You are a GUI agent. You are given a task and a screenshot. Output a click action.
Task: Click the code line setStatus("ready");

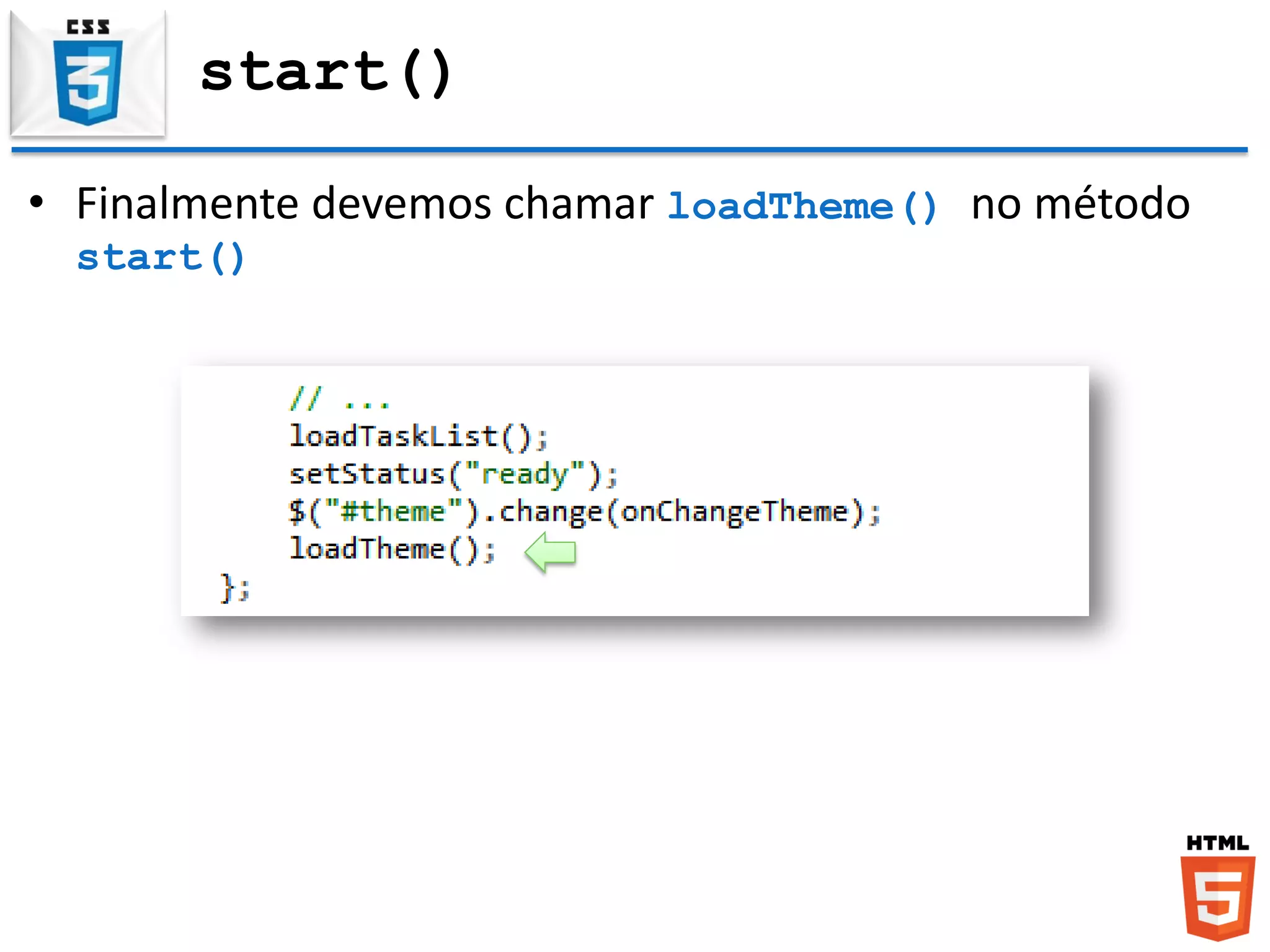pyautogui.click(x=453, y=474)
